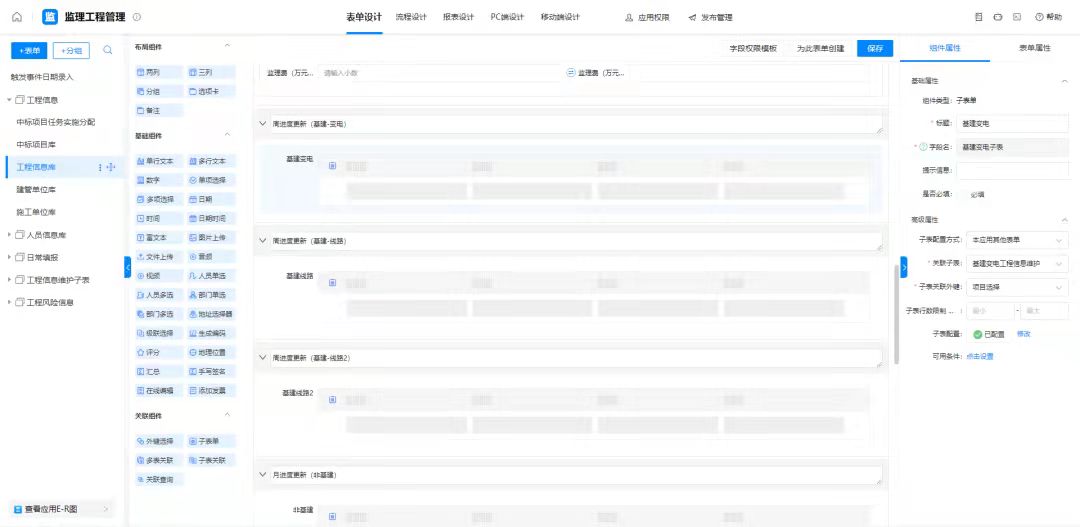Open 应用权限 in the top menu
Screen dimensions: 1080x527
(x=647, y=18)
